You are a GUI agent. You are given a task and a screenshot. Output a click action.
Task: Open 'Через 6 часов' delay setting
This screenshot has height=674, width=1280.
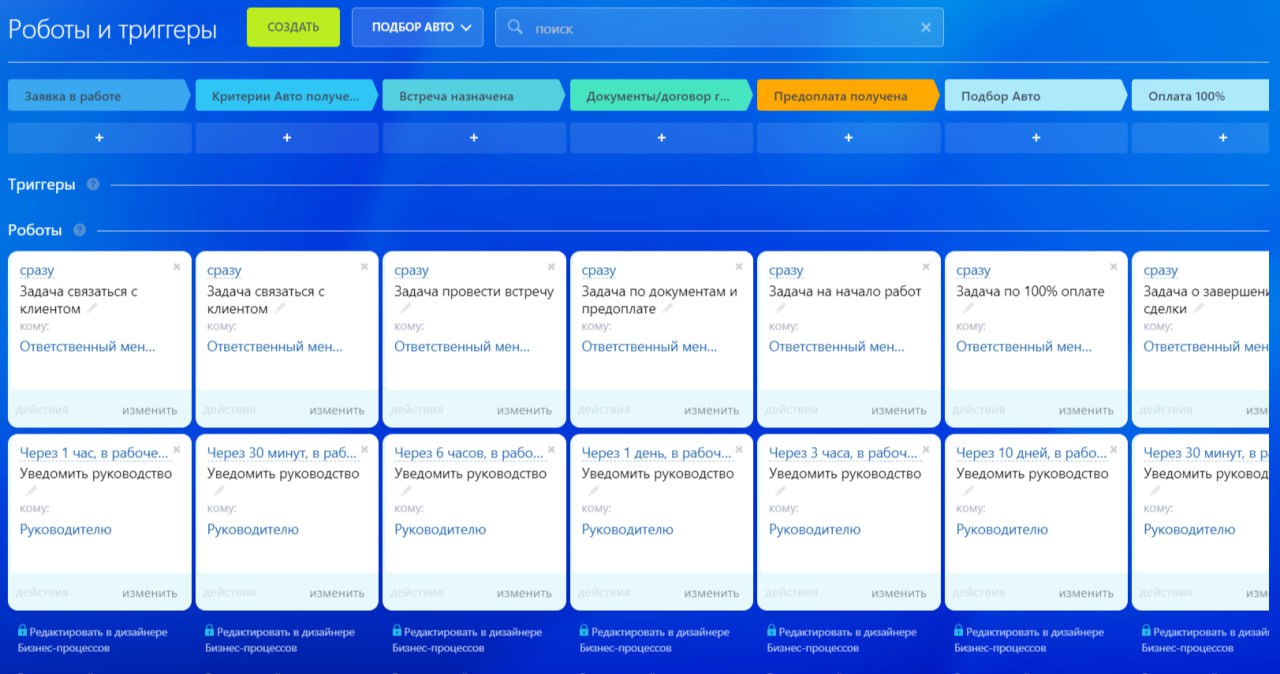pyautogui.click(x=466, y=453)
